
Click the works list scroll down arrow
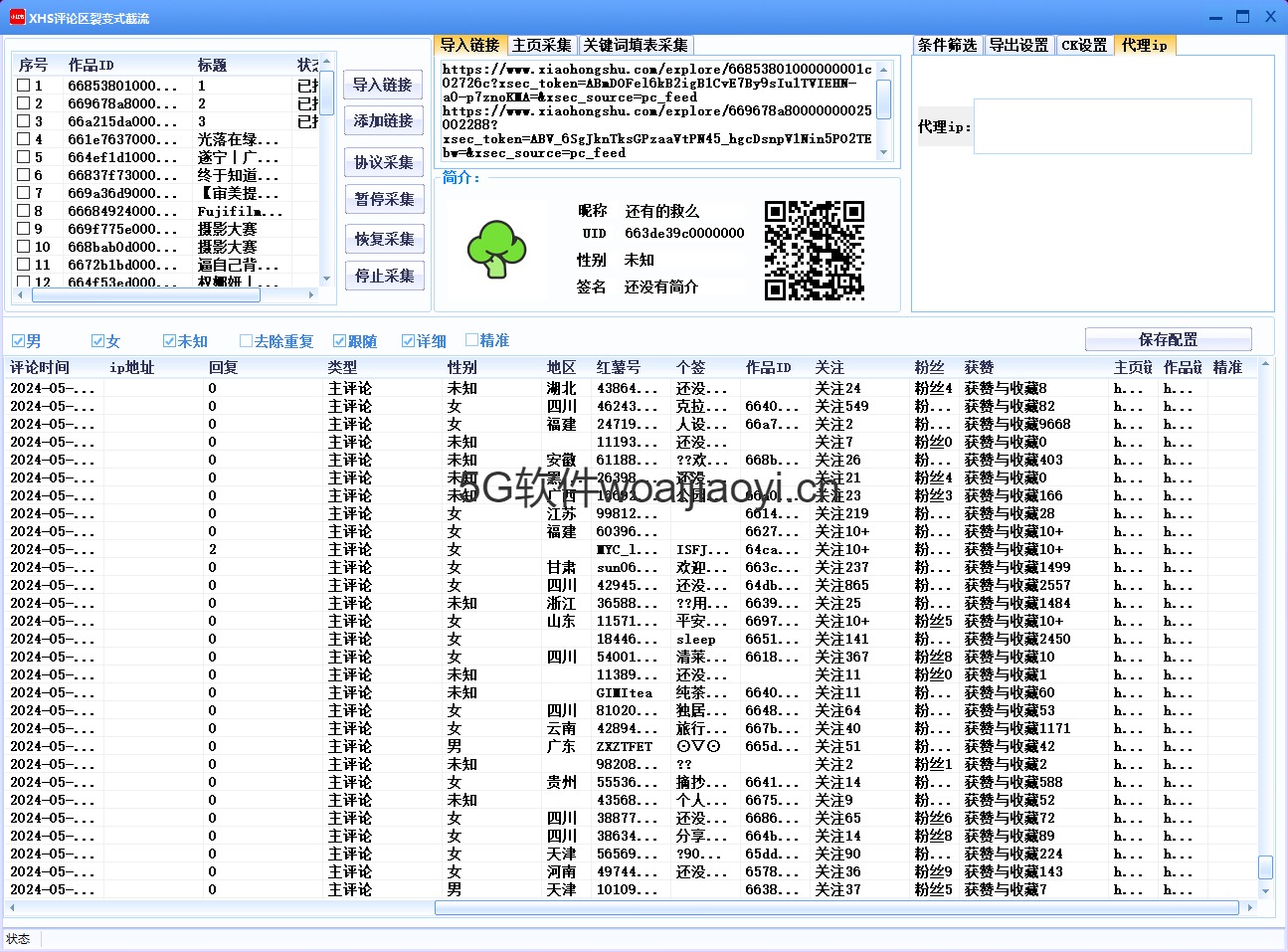point(327,280)
